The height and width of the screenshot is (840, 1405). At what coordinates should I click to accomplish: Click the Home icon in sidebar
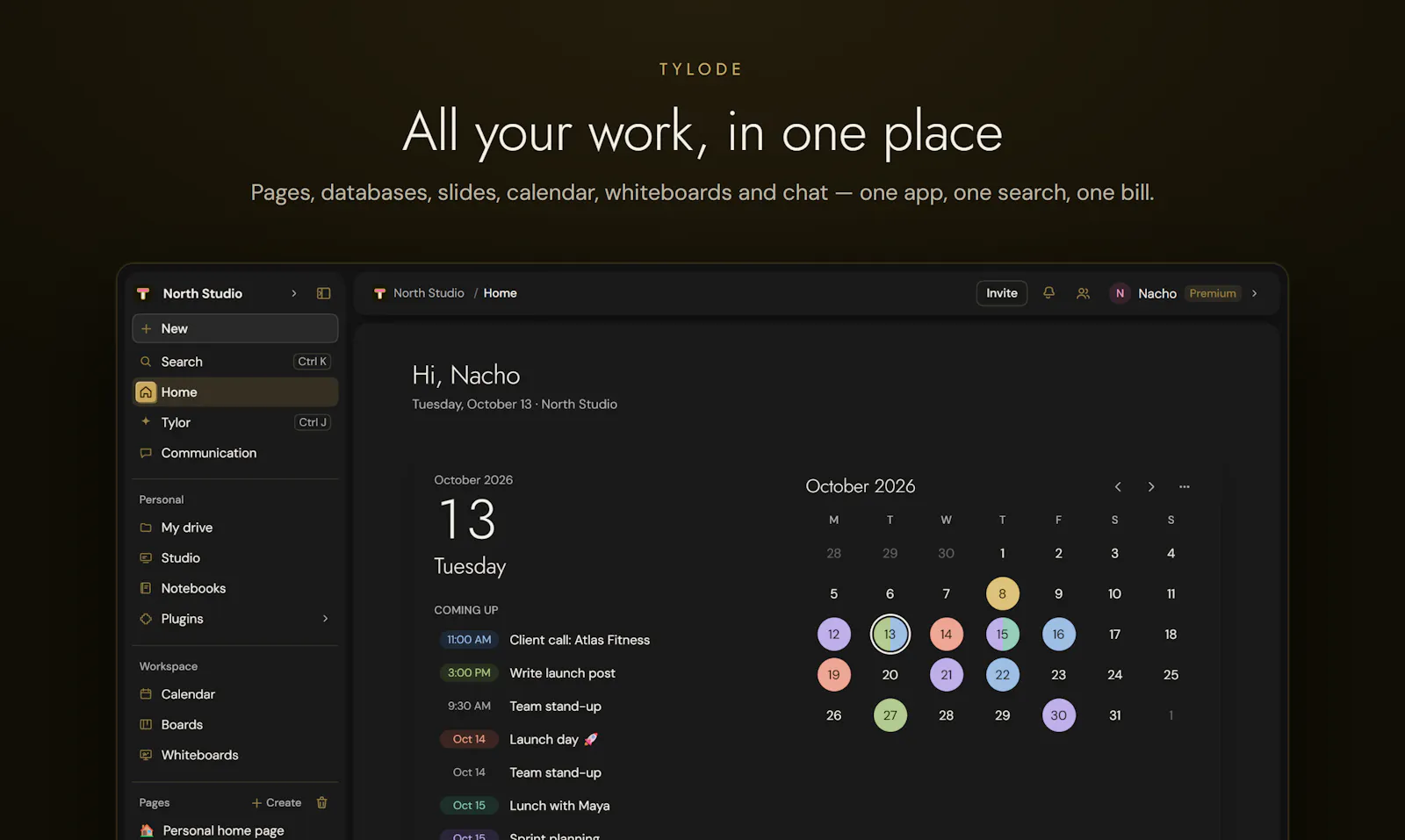pyautogui.click(x=146, y=392)
